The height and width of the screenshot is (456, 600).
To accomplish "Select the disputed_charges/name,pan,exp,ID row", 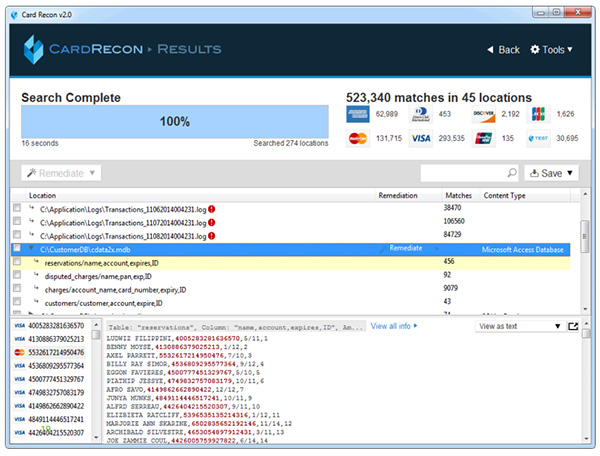I will click(x=291, y=276).
